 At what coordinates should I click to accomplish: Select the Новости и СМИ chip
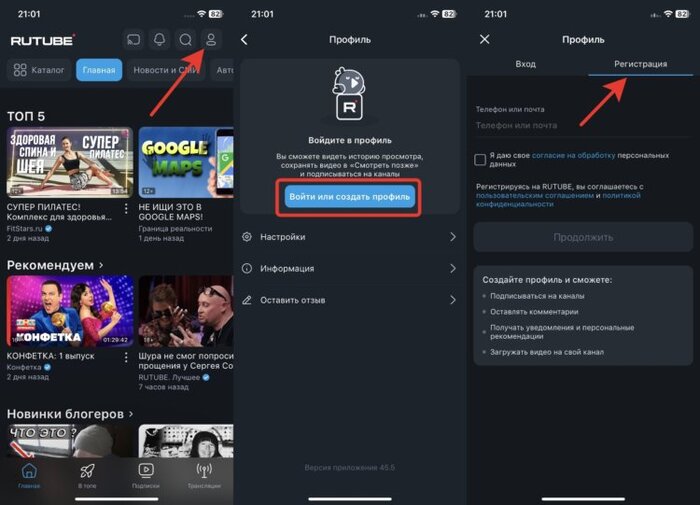(166, 70)
